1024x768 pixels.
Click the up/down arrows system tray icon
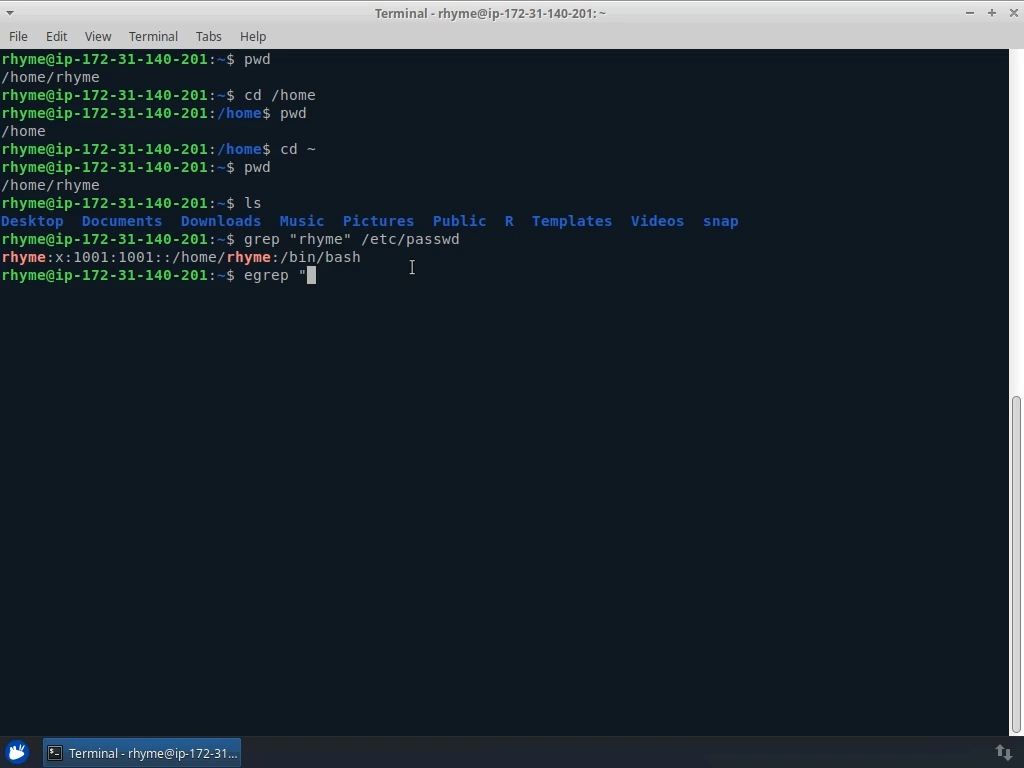[1002, 752]
